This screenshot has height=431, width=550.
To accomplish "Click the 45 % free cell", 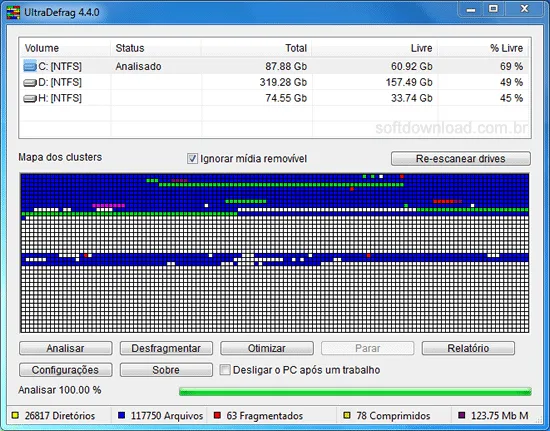I will pos(511,98).
